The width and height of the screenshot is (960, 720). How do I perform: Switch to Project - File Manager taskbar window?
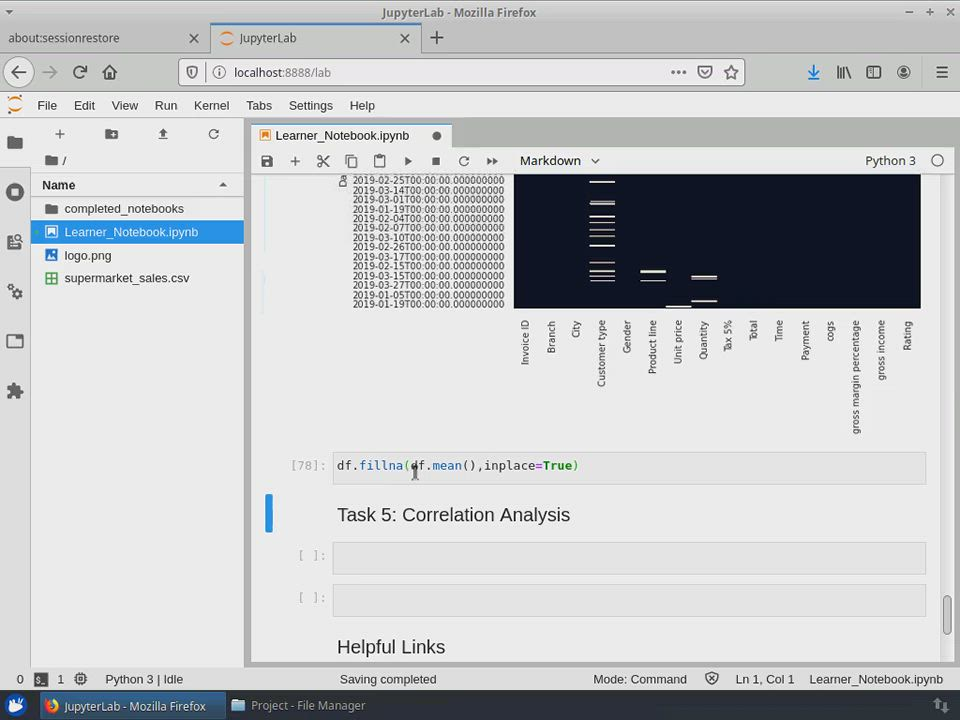point(298,705)
